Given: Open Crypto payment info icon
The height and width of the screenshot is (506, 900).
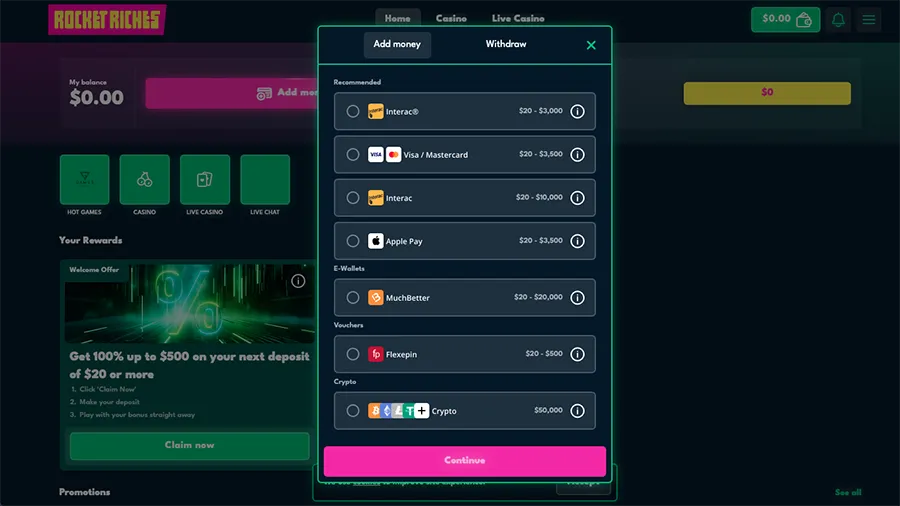Looking at the screenshot, I should point(577,411).
